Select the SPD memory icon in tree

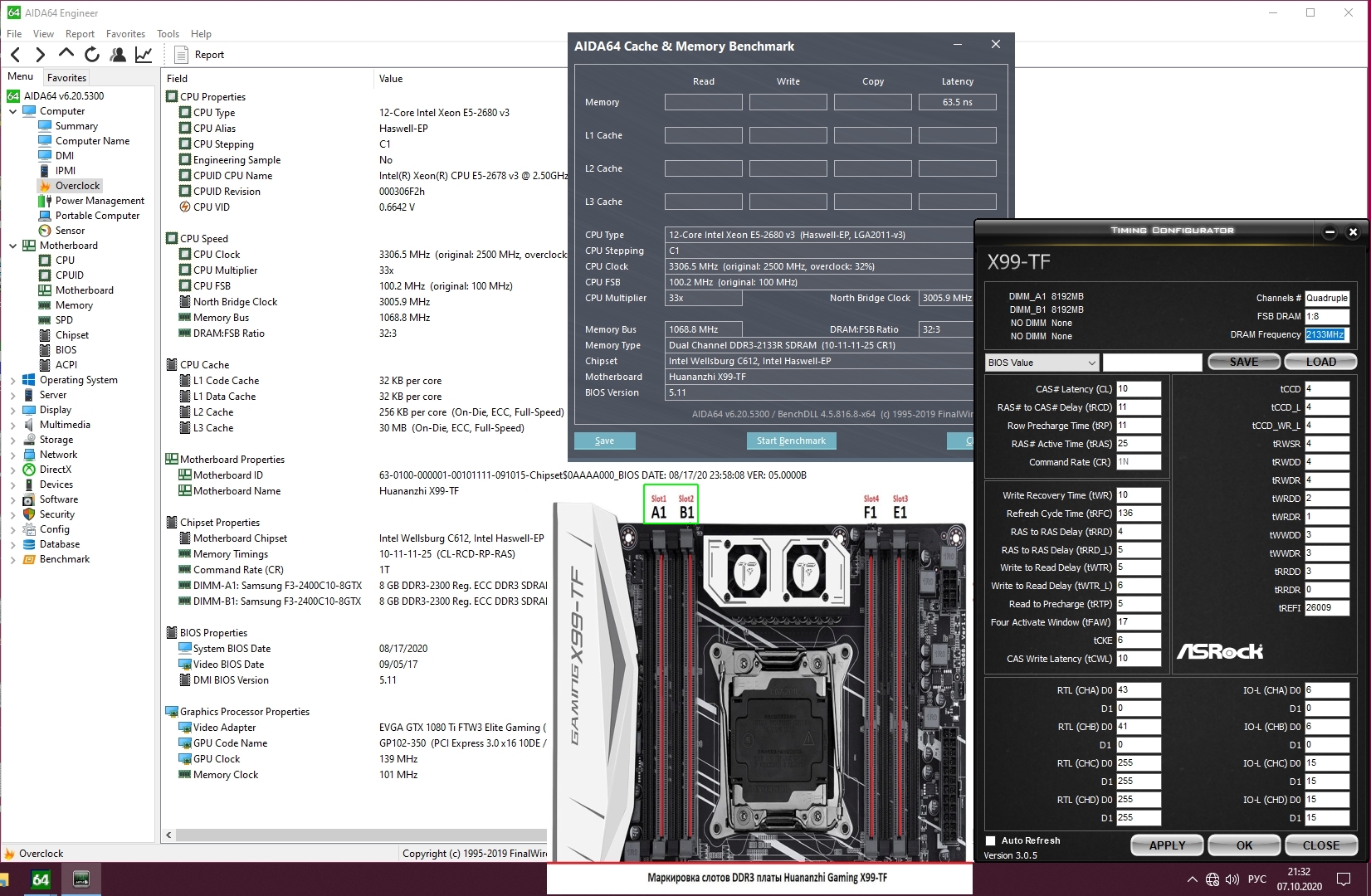click(45, 320)
